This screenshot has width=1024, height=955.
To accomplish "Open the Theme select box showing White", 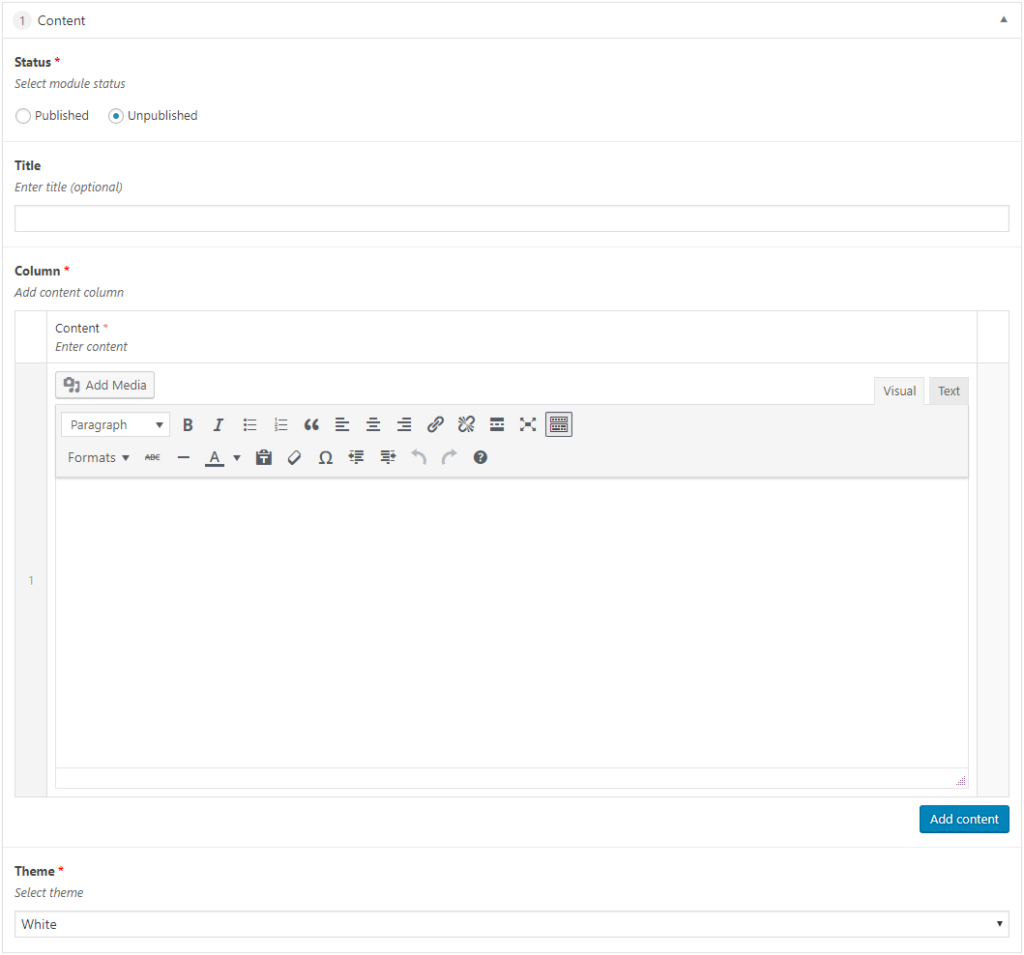I will click(x=511, y=924).
